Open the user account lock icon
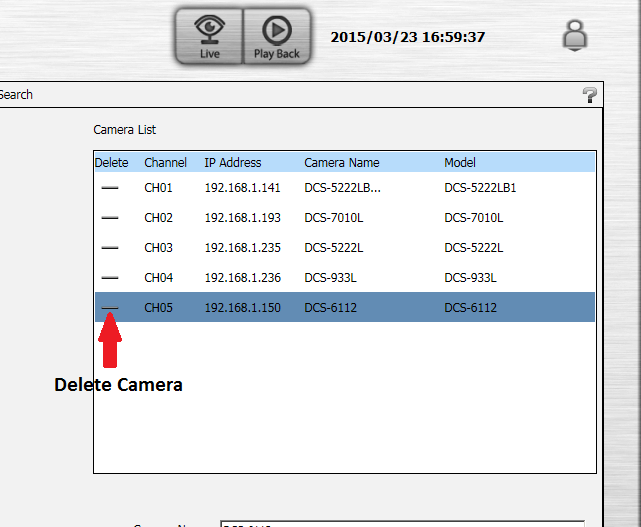This screenshot has height=527, width=641. 575,36
